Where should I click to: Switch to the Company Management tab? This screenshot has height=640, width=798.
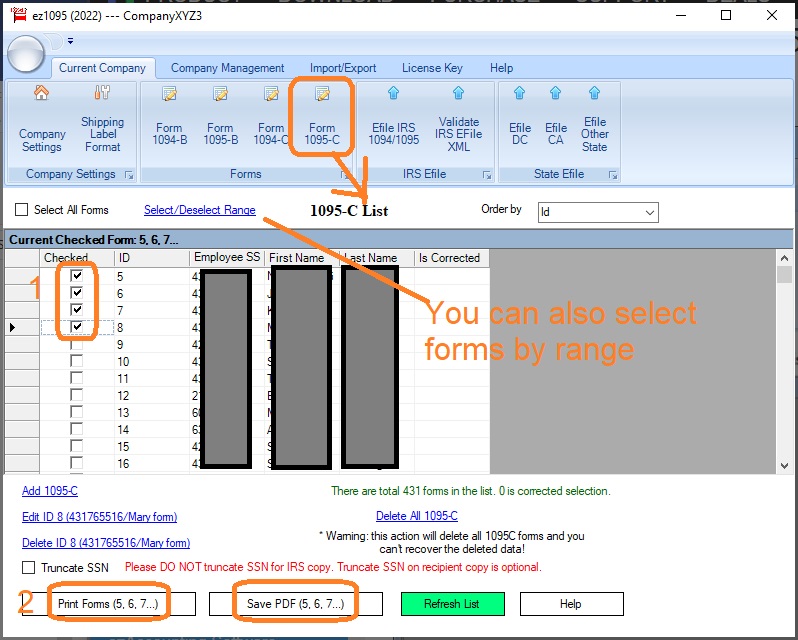pyautogui.click(x=227, y=68)
